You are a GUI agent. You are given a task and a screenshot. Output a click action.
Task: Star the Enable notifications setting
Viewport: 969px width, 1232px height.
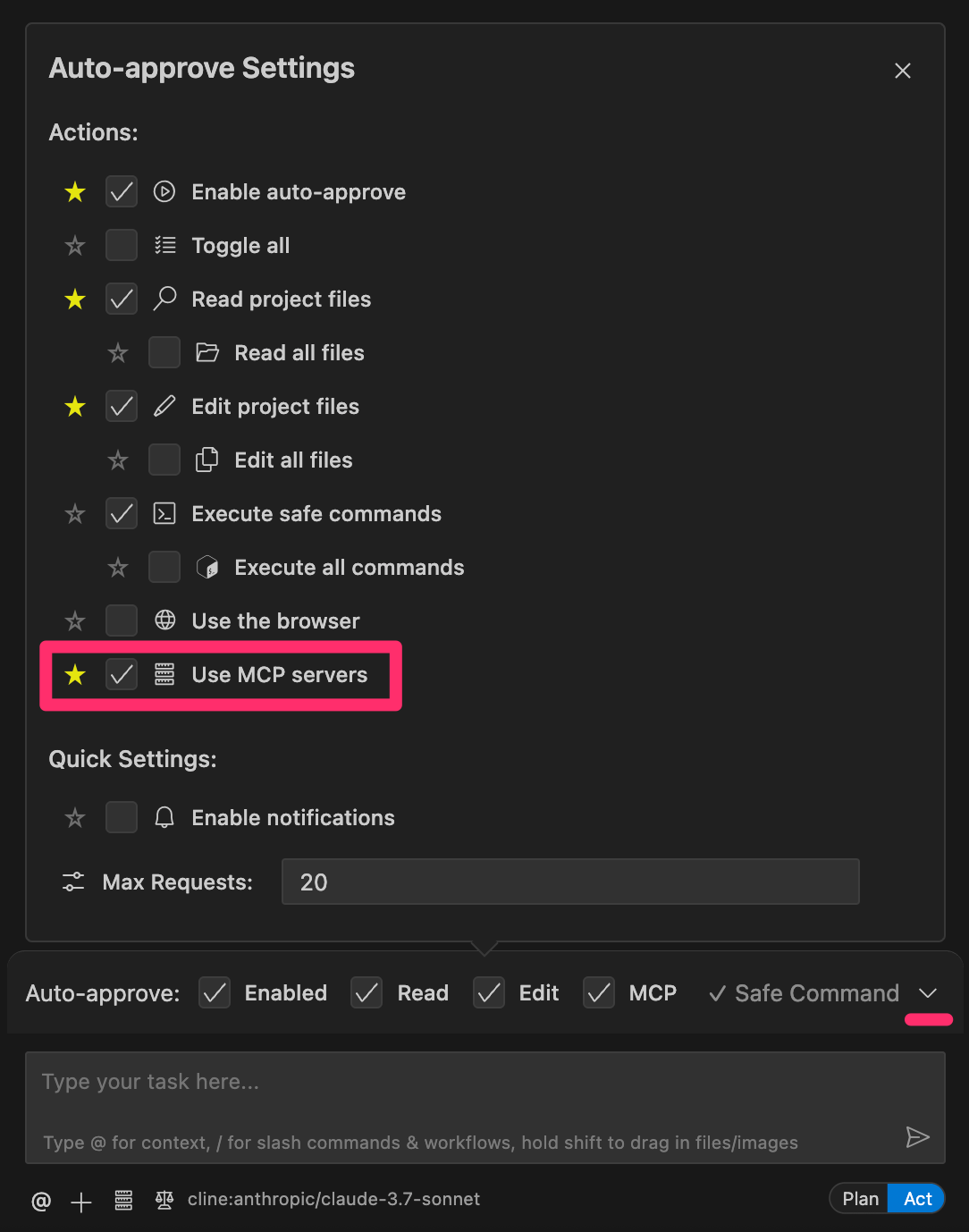click(x=75, y=818)
